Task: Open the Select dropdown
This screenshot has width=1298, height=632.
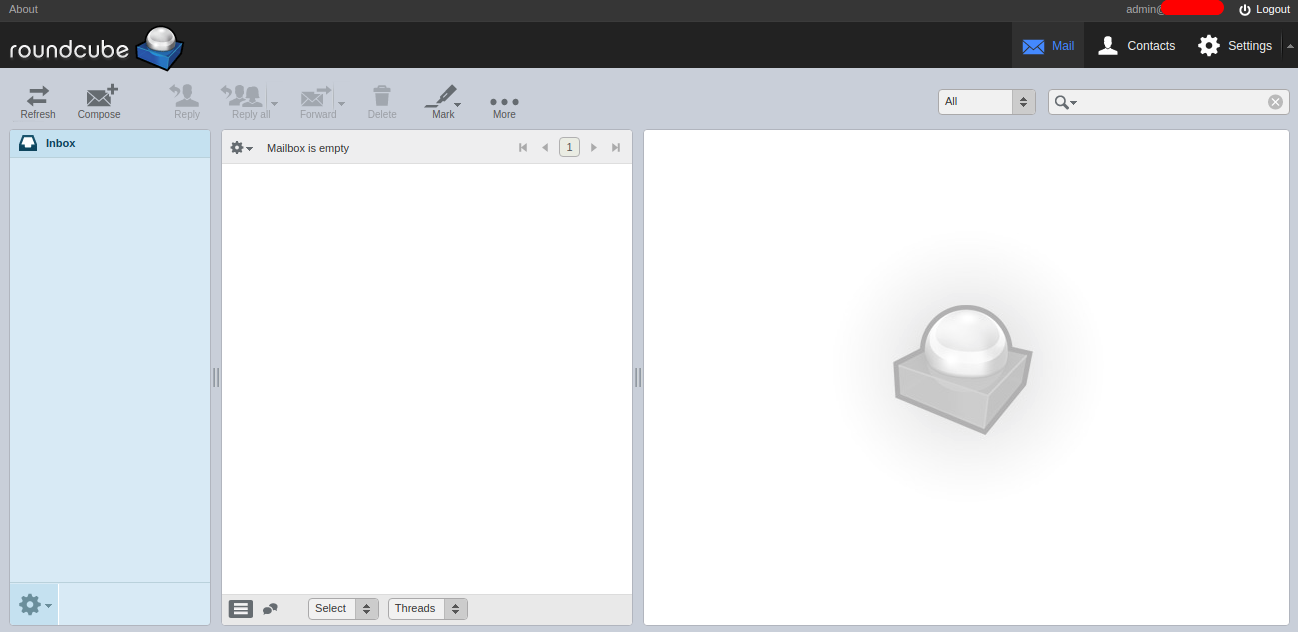Action: point(343,608)
